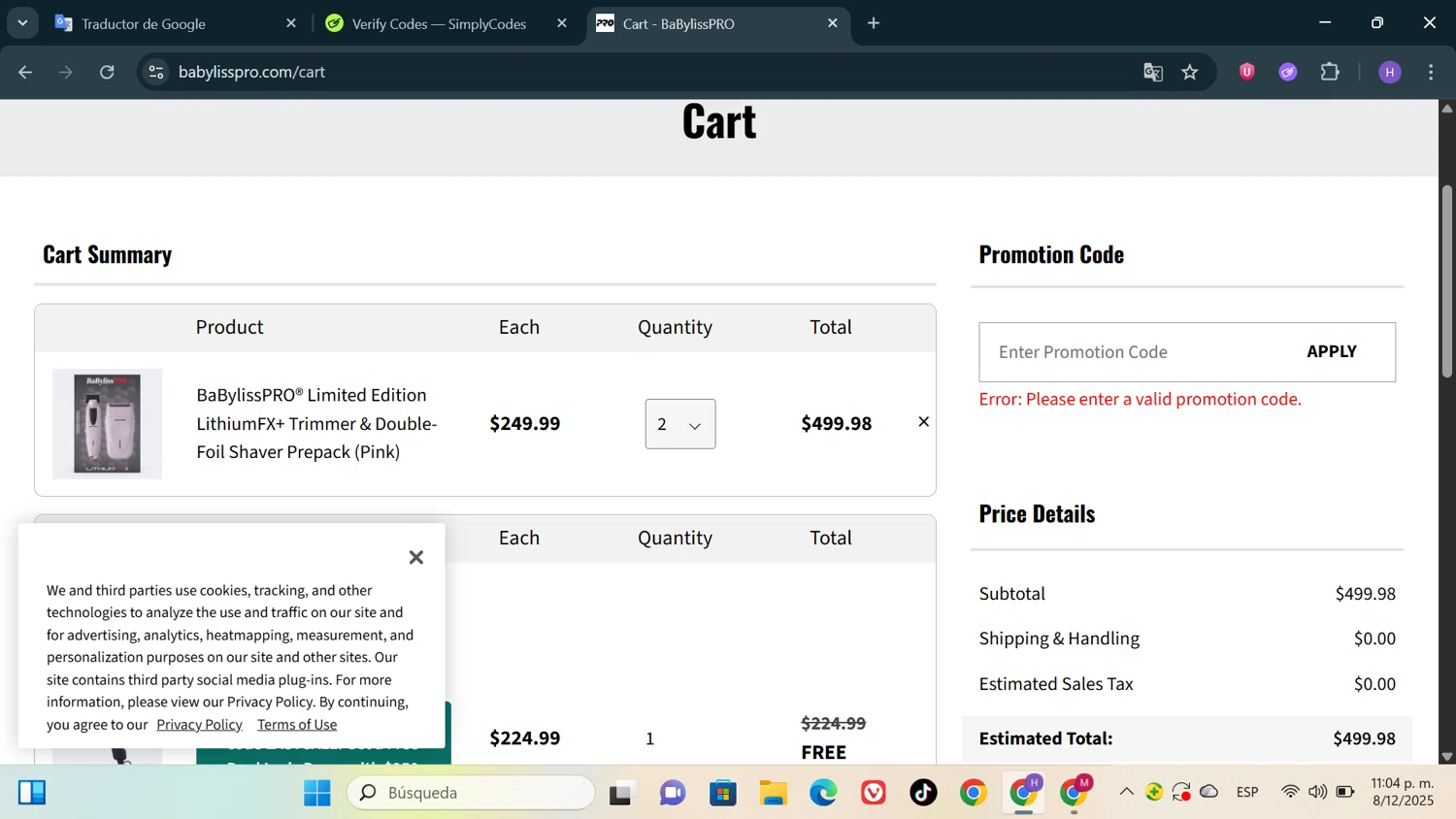This screenshot has height=819, width=1456.
Task: Select the Cart - BaBylissPRO tab
Action: point(718,23)
